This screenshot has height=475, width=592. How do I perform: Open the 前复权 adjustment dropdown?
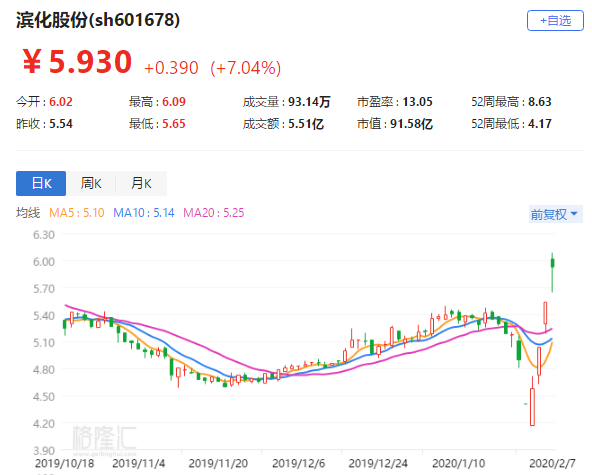(x=556, y=214)
